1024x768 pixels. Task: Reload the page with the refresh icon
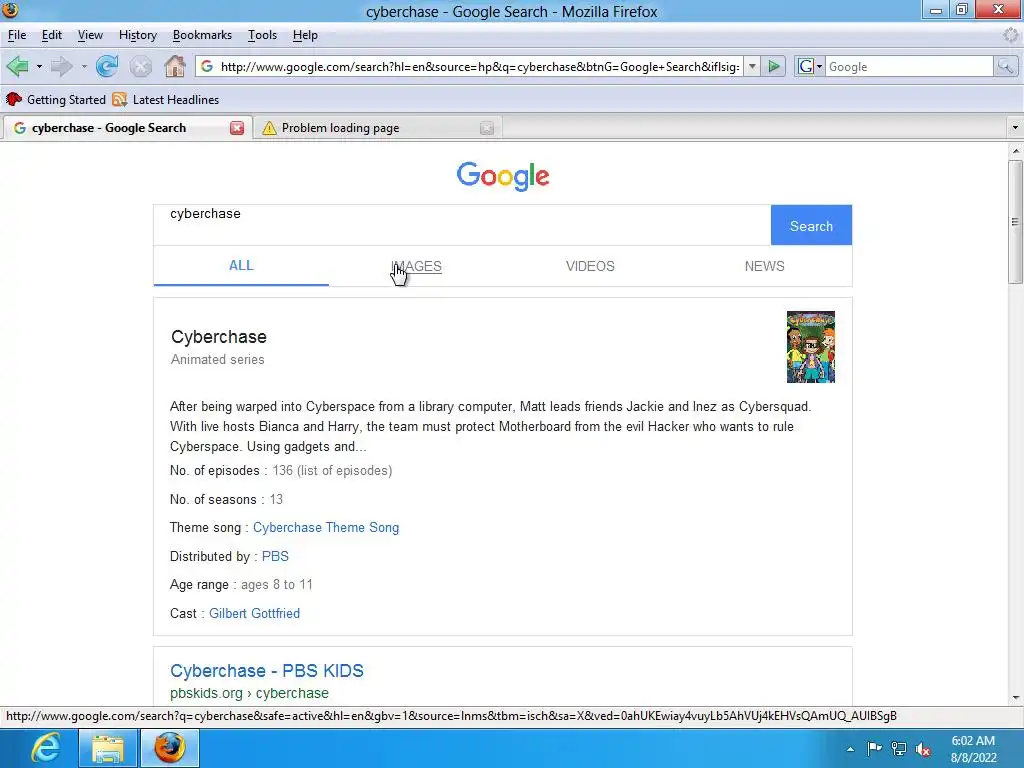tap(106, 67)
